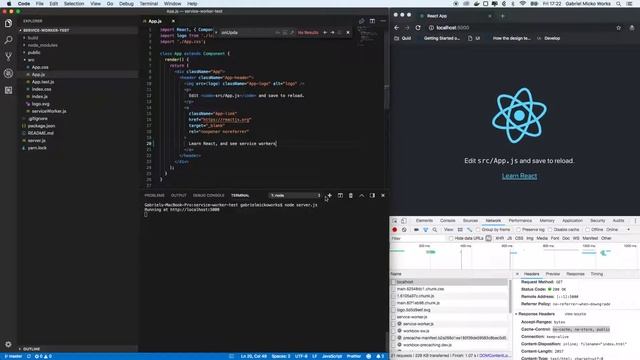
Task: Enable the Offline checkbox in DevTools
Action: 587,230
